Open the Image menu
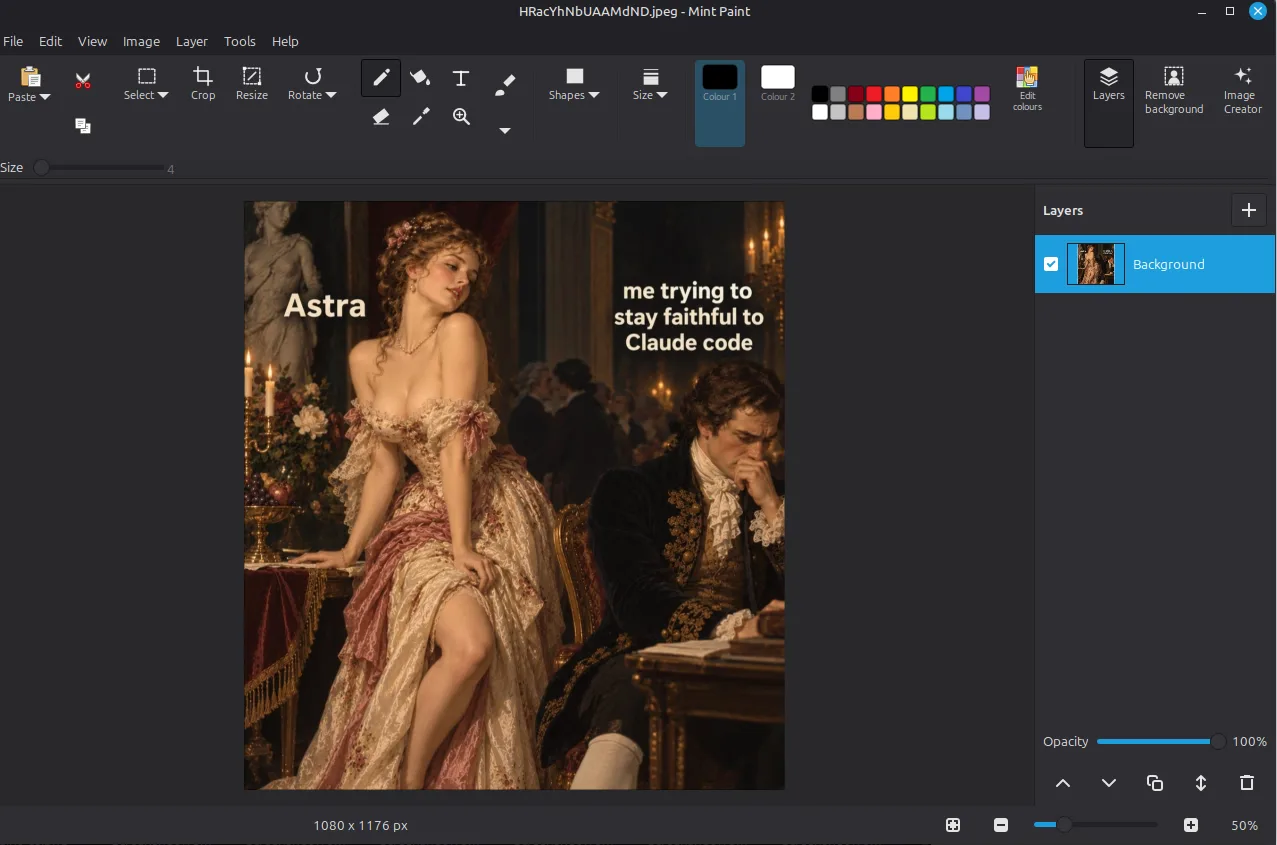1277x845 pixels. (x=141, y=41)
